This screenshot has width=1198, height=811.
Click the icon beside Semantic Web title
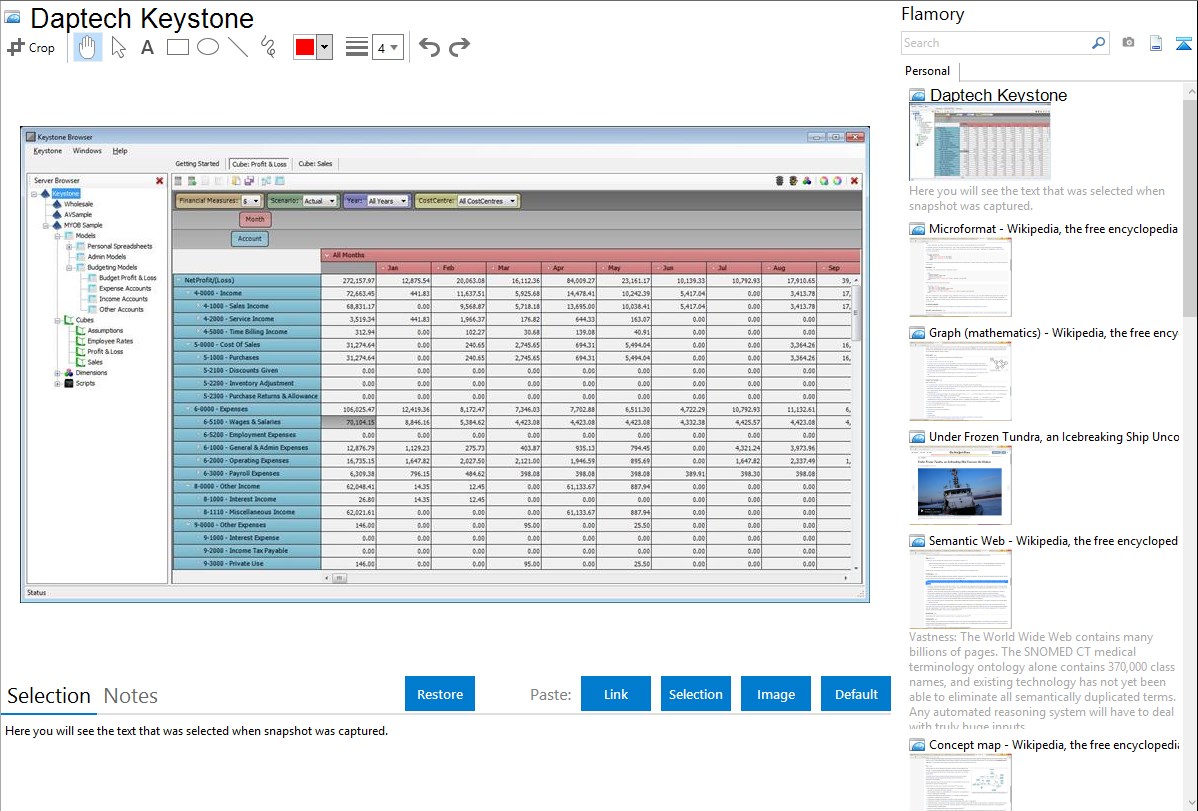(x=917, y=541)
